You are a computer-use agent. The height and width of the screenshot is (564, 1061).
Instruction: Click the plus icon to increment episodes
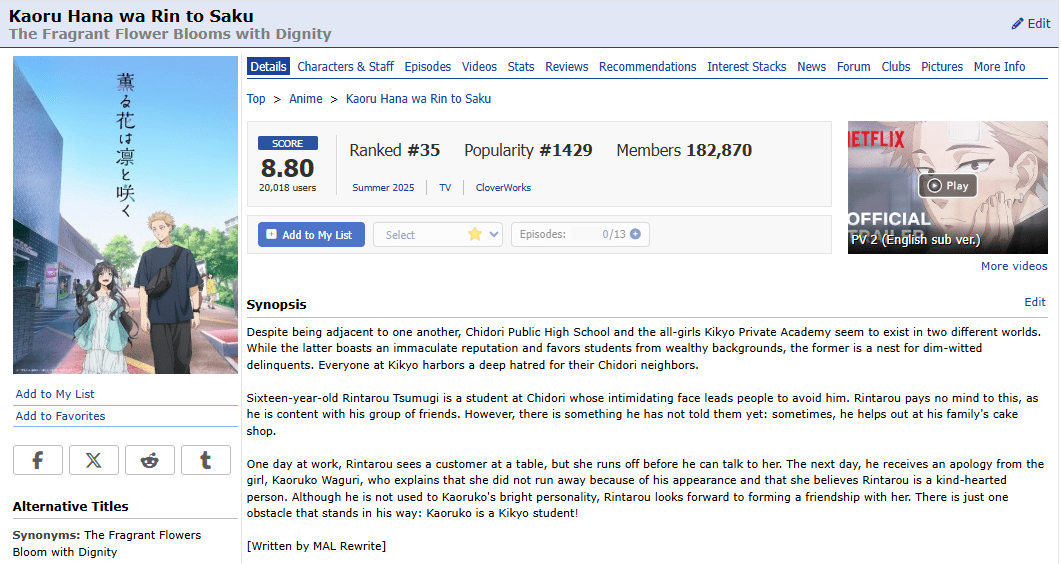click(x=635, y=234)
